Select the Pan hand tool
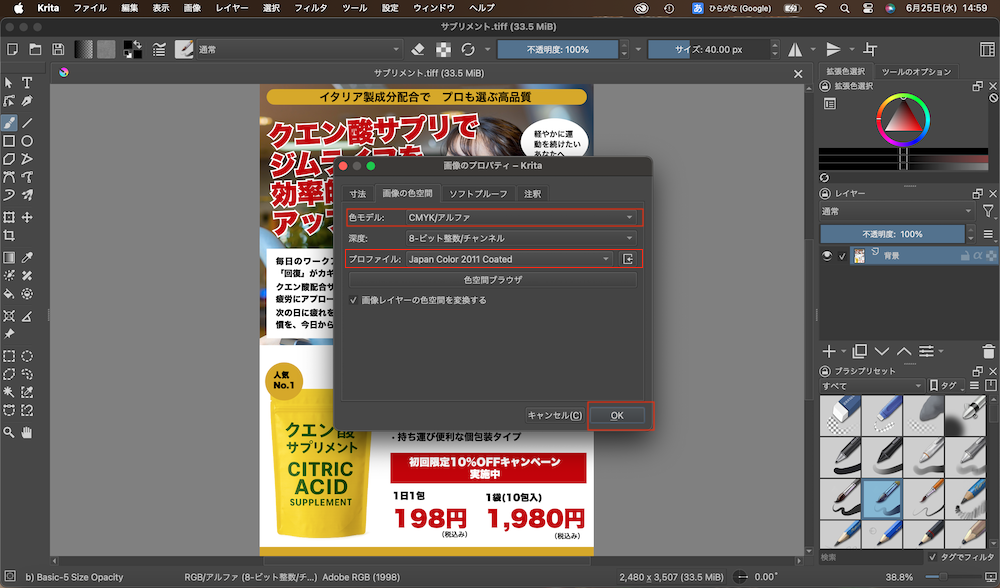 point(27,432)
